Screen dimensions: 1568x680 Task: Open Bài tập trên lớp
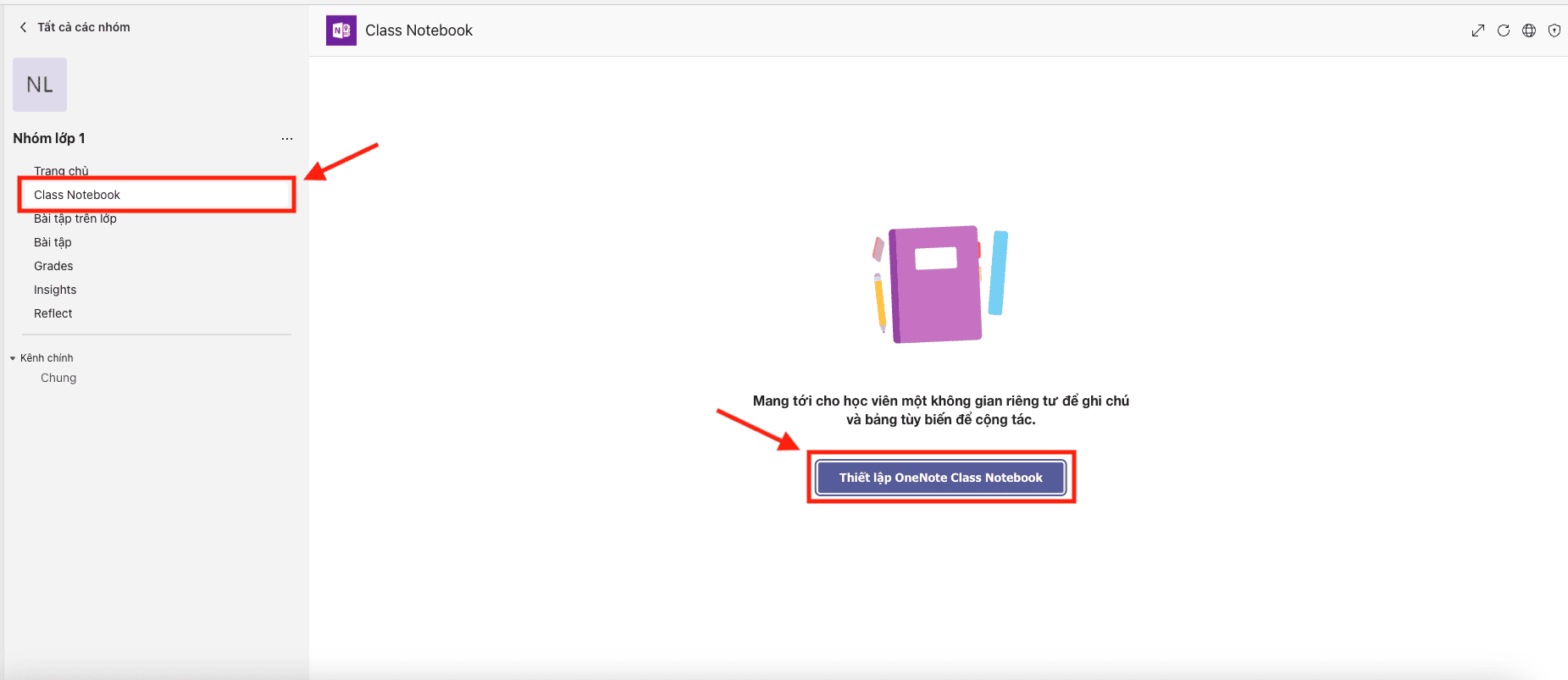click(75, 218)
